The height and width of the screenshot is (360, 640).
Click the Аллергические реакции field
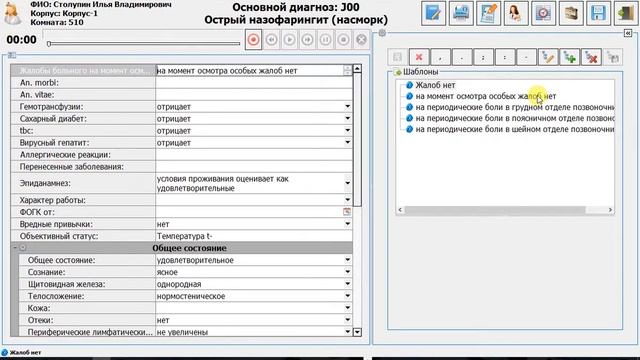tap(254, 155)
